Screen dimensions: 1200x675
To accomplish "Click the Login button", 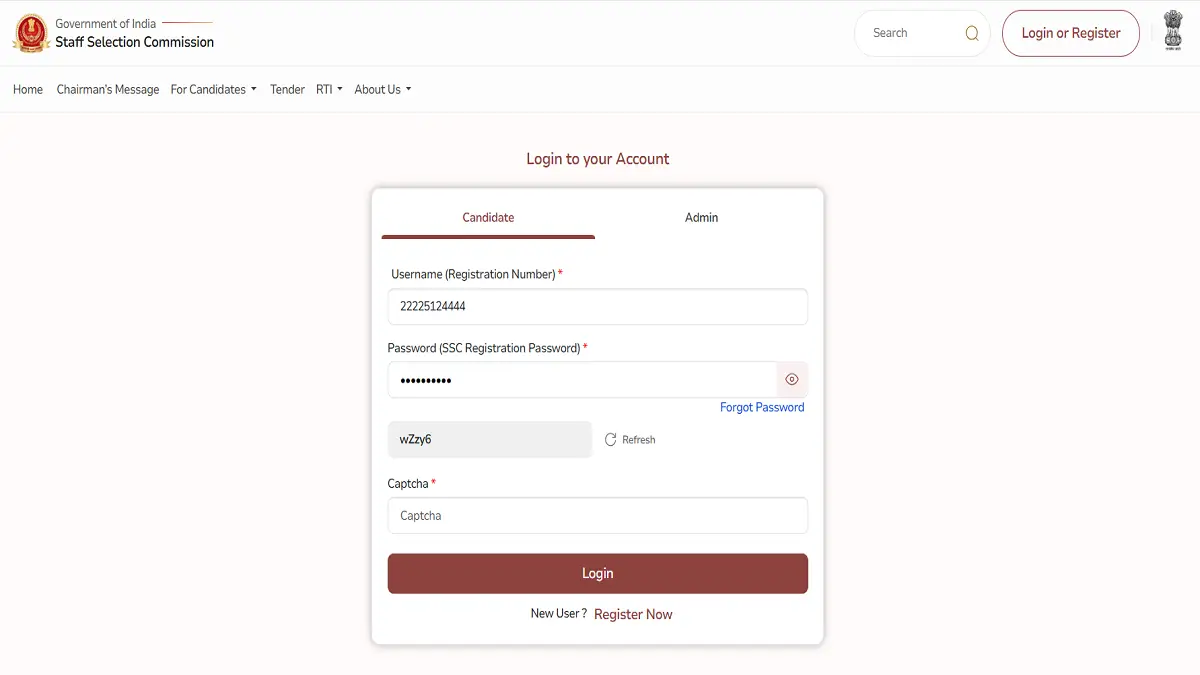I will pyautogui.click(x=597, y=573).
